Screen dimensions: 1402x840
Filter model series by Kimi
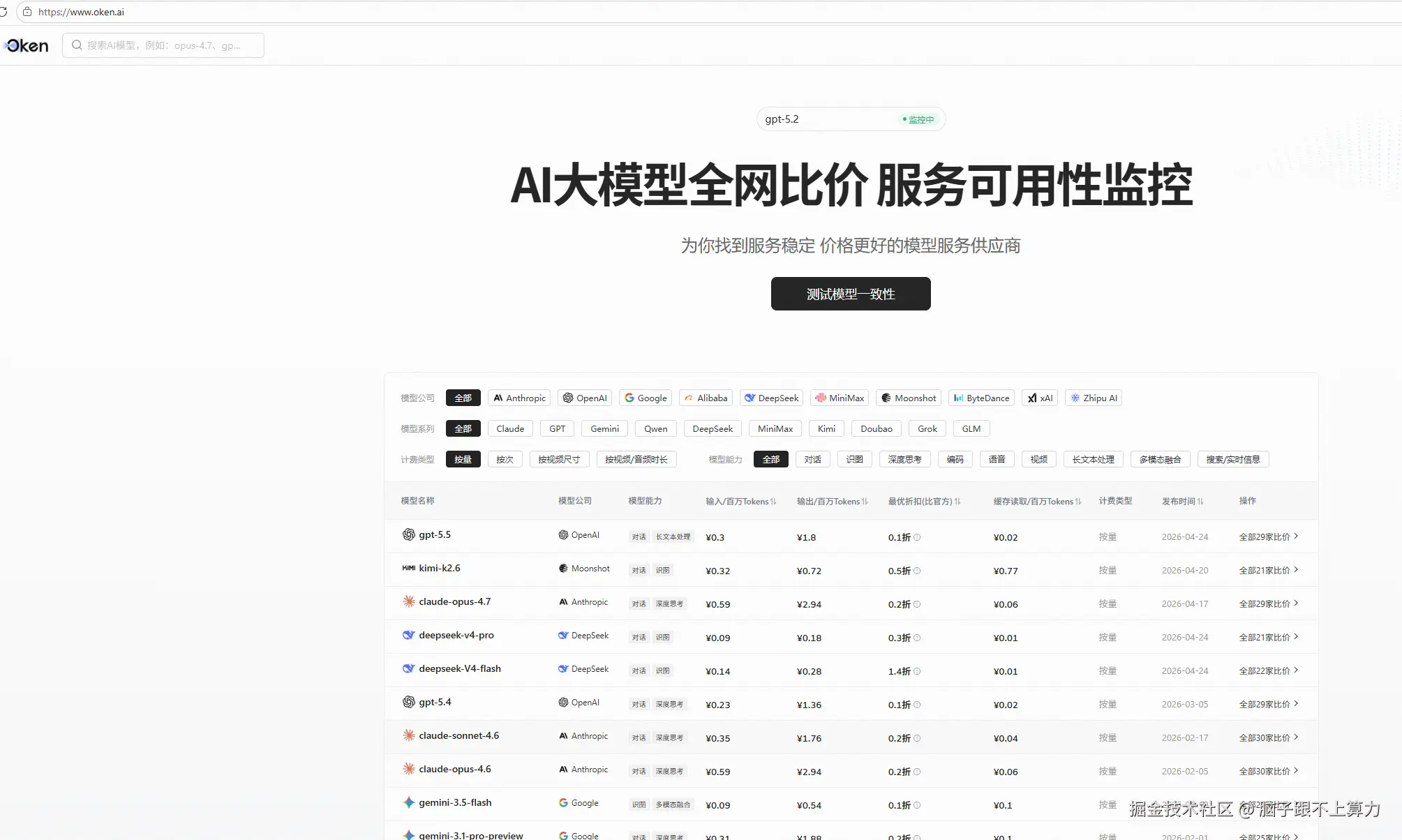tap(827, 428)
